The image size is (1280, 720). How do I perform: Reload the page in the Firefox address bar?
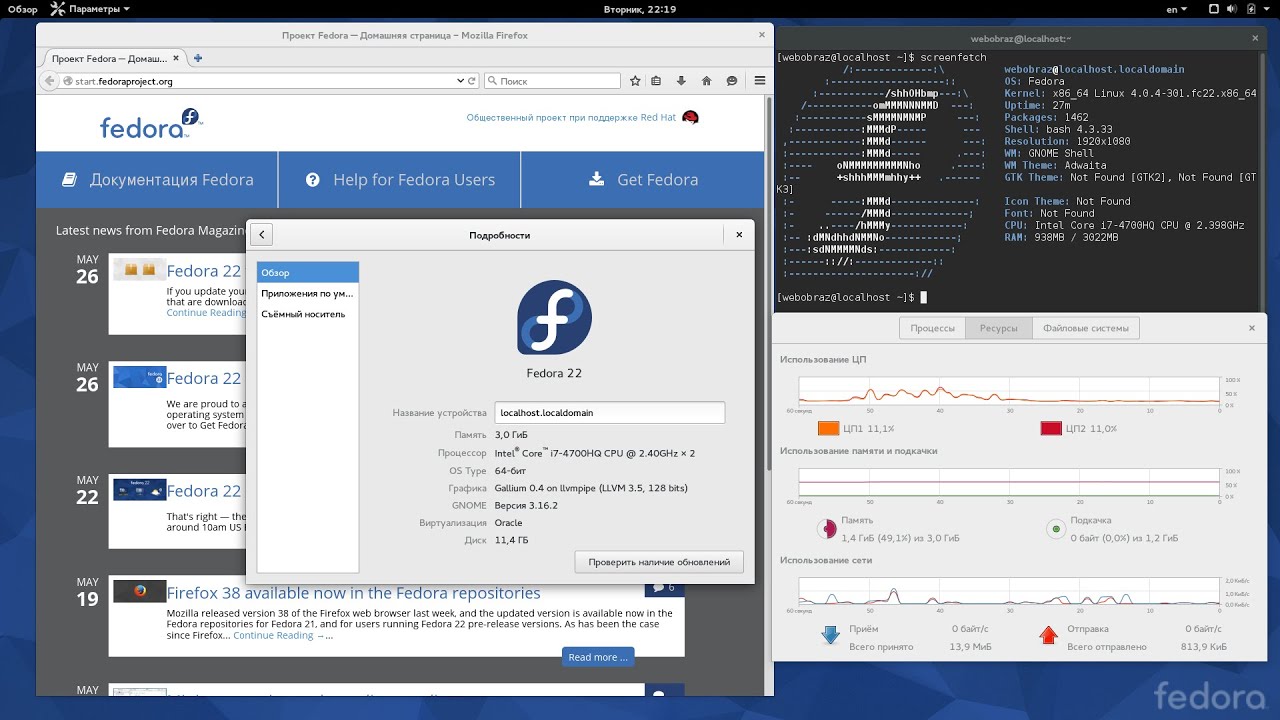click(x=473, y=81)
